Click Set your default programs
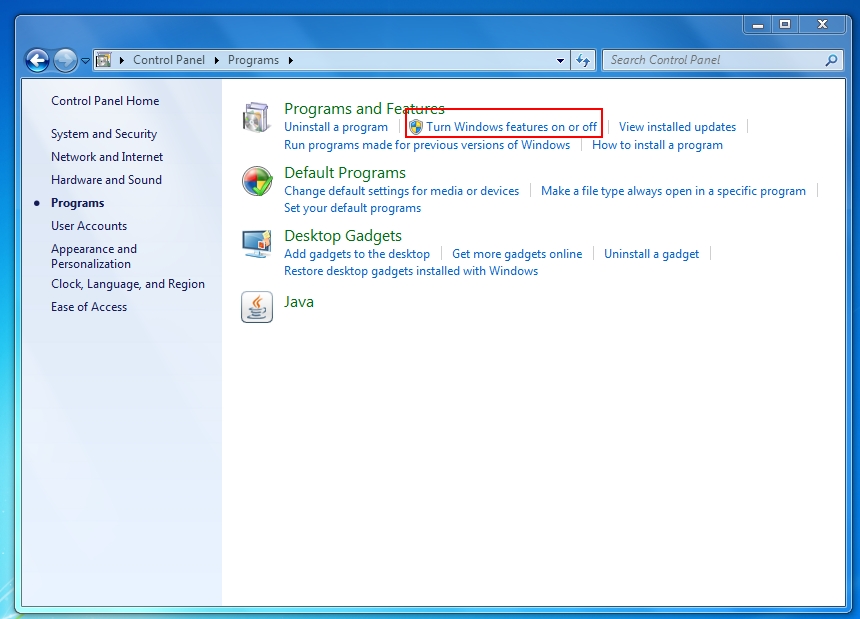This screenshot has width=860, height=619. click(x=353, y=208)
